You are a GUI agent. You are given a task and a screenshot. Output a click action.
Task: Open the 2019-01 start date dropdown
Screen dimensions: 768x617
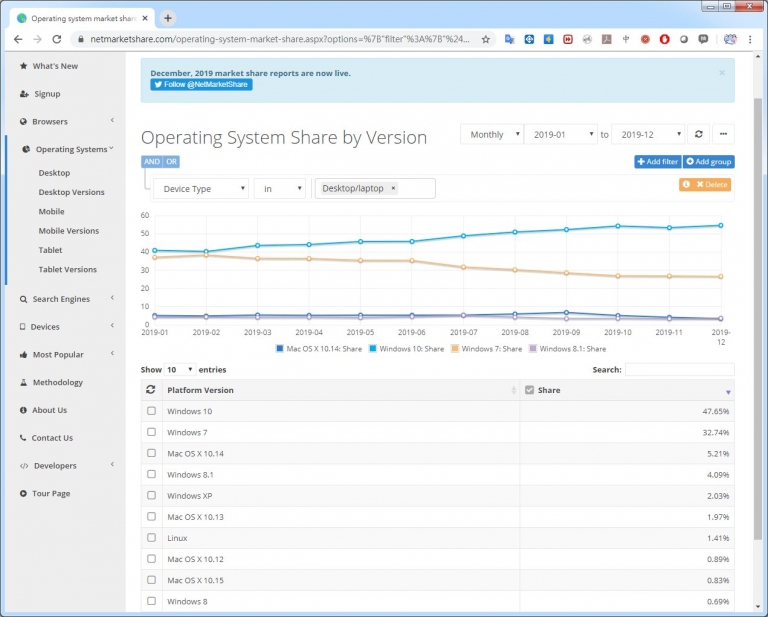pyautogui.click(x=561, y=134)
